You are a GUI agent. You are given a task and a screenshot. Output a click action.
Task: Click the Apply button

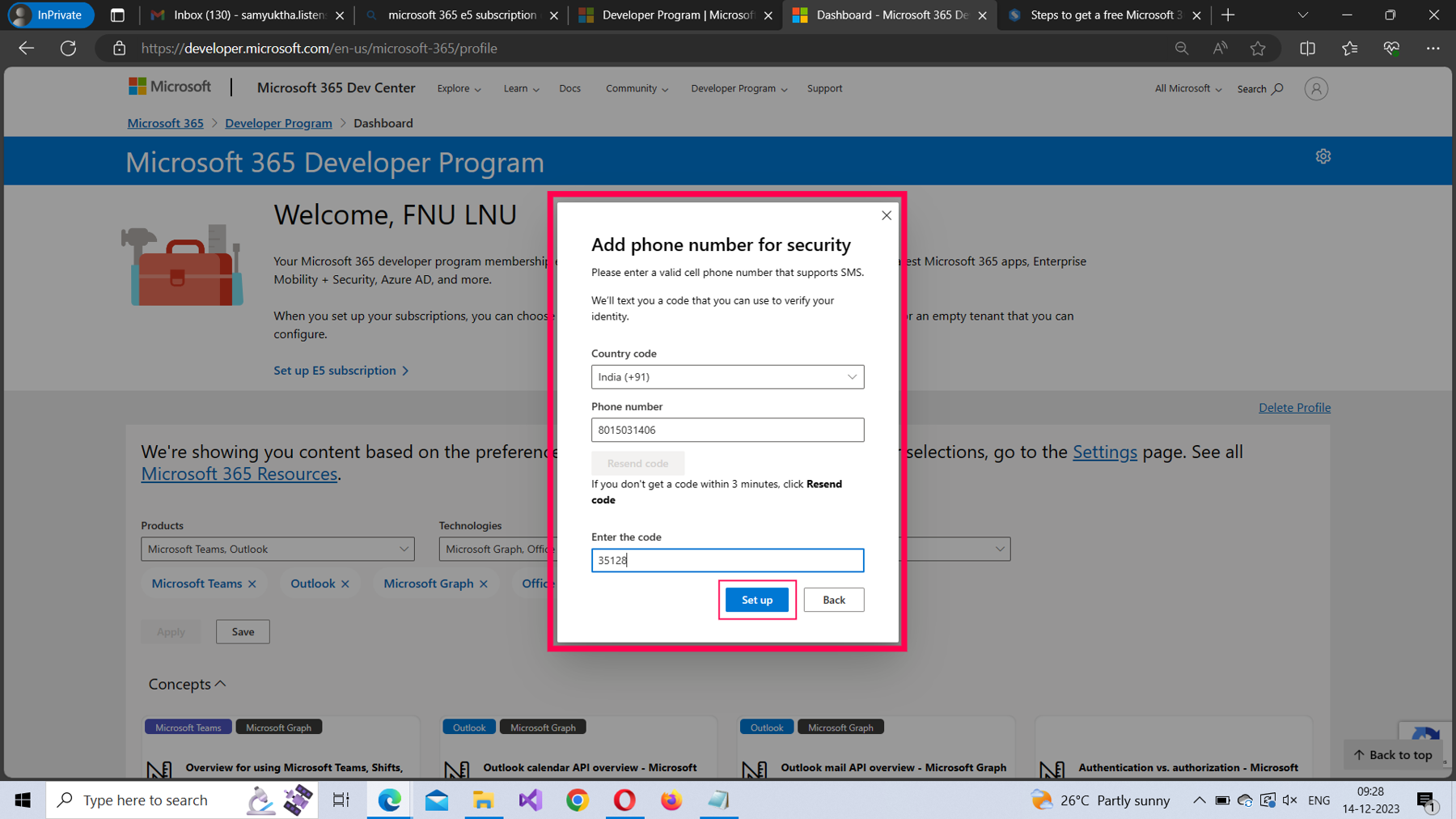[x=171, y=632]
